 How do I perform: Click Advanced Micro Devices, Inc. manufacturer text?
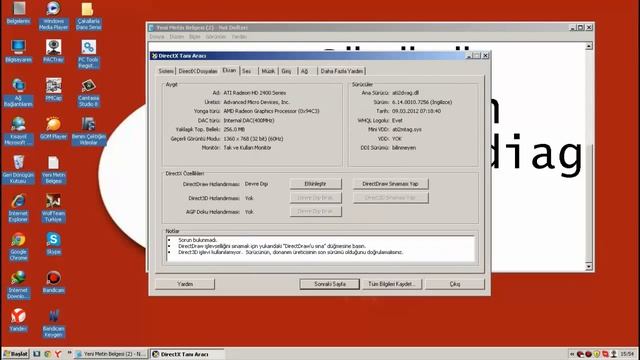[256, 102]
